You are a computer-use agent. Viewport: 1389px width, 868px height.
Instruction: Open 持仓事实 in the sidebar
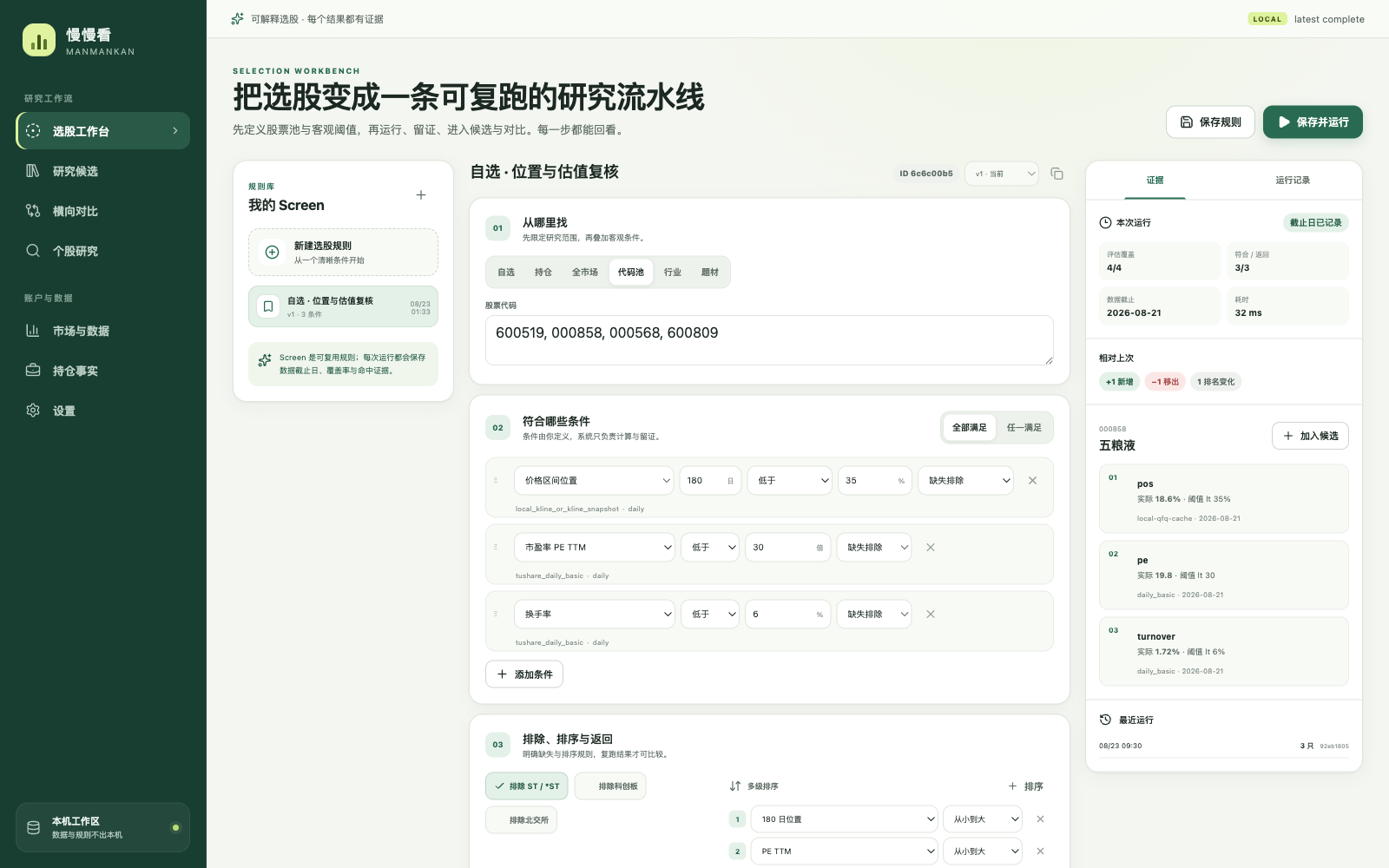click(102, 371)
